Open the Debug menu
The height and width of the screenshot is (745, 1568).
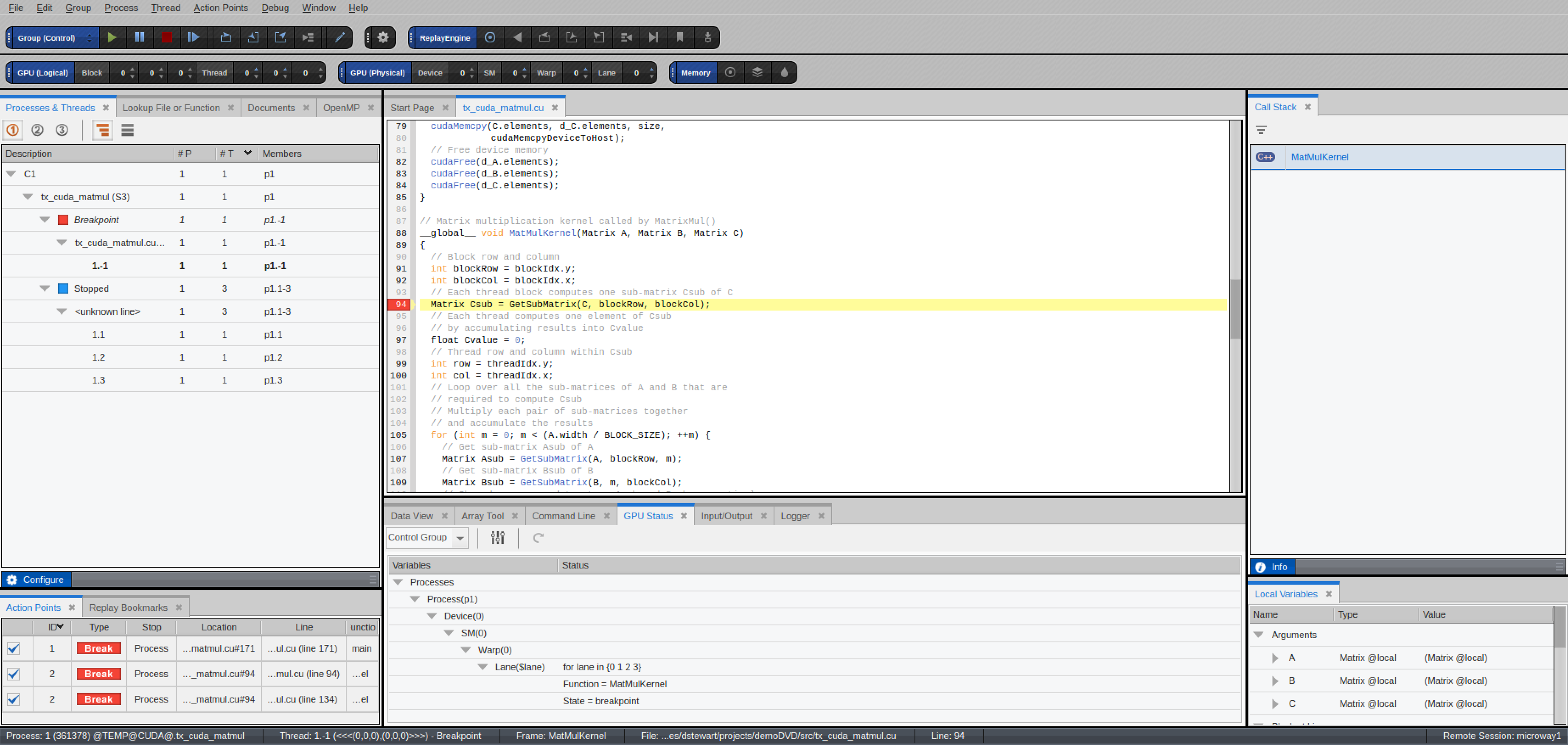275,7
